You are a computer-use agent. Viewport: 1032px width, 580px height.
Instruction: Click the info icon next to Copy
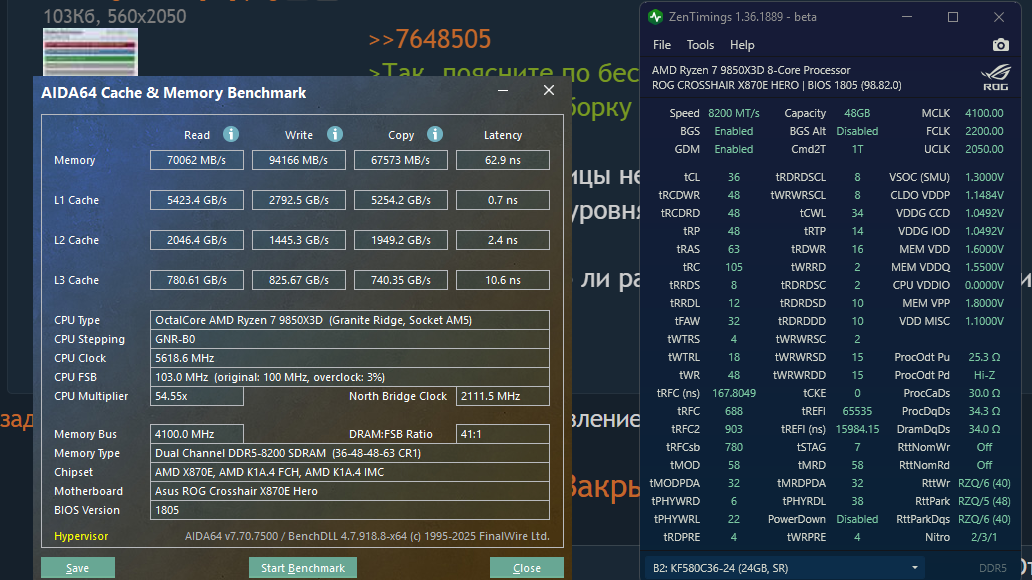click(x=434, y=134)
